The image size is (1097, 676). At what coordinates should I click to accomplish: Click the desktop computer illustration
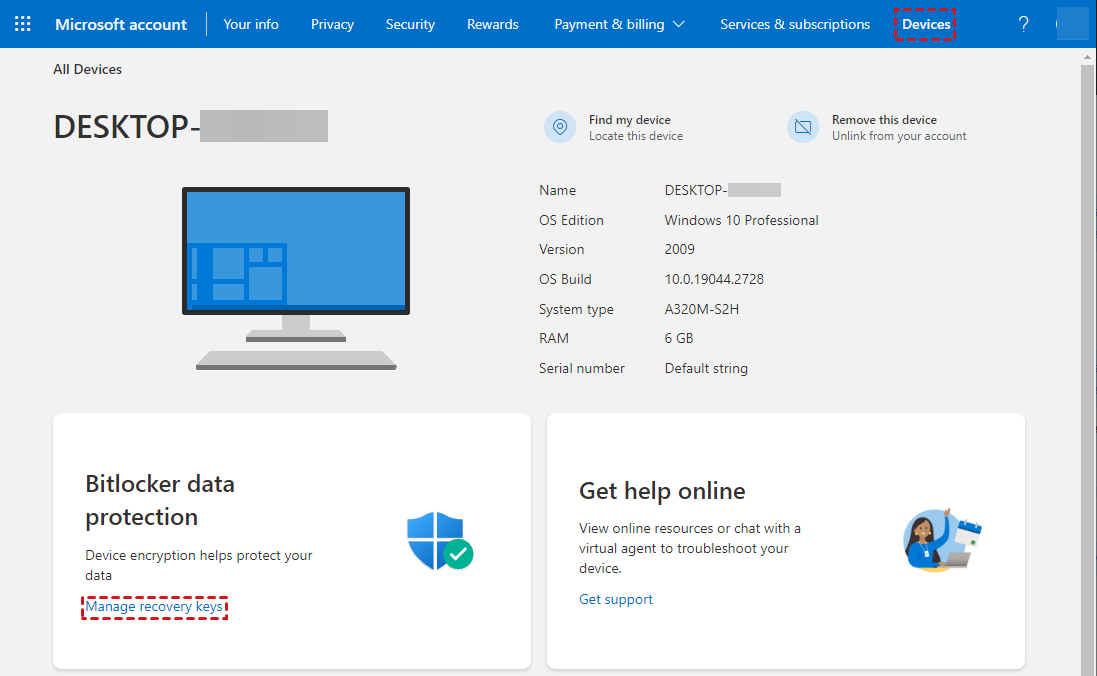296,278
